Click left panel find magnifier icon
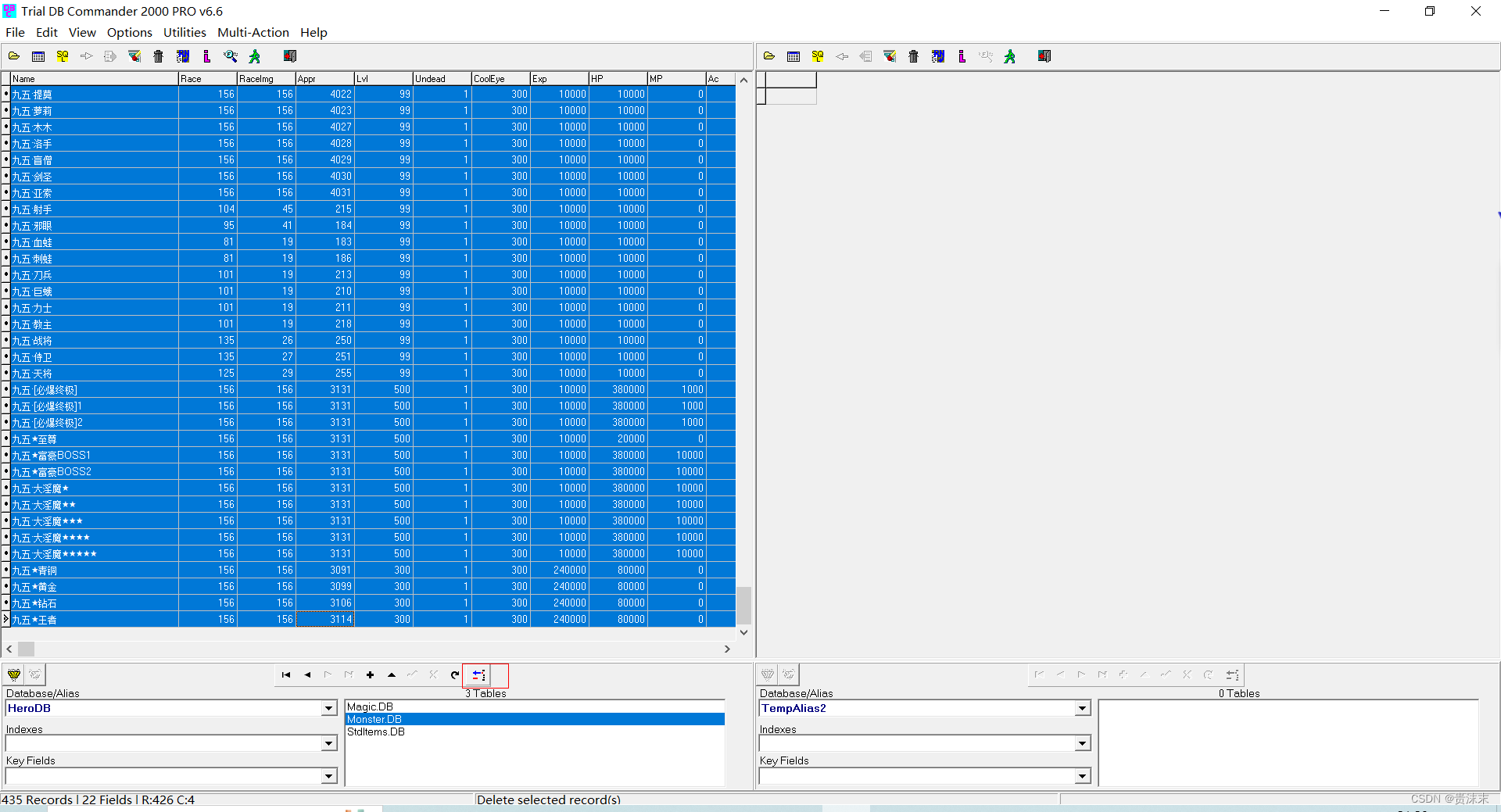This screenshot has width=1501, height=812. point(231,56)
